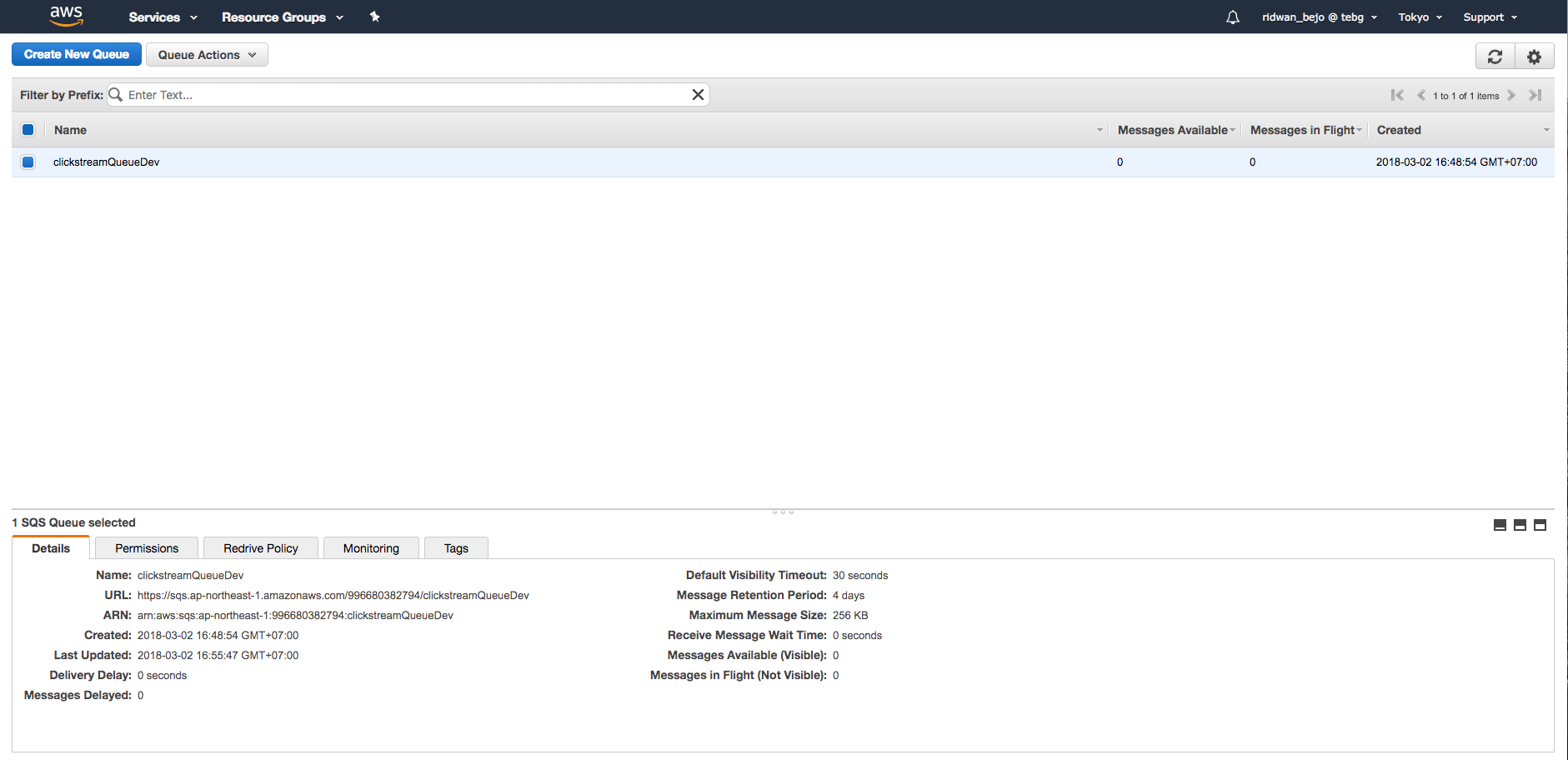Select the clickstreamQueueDev row checkbox

(x=28, y=162)
